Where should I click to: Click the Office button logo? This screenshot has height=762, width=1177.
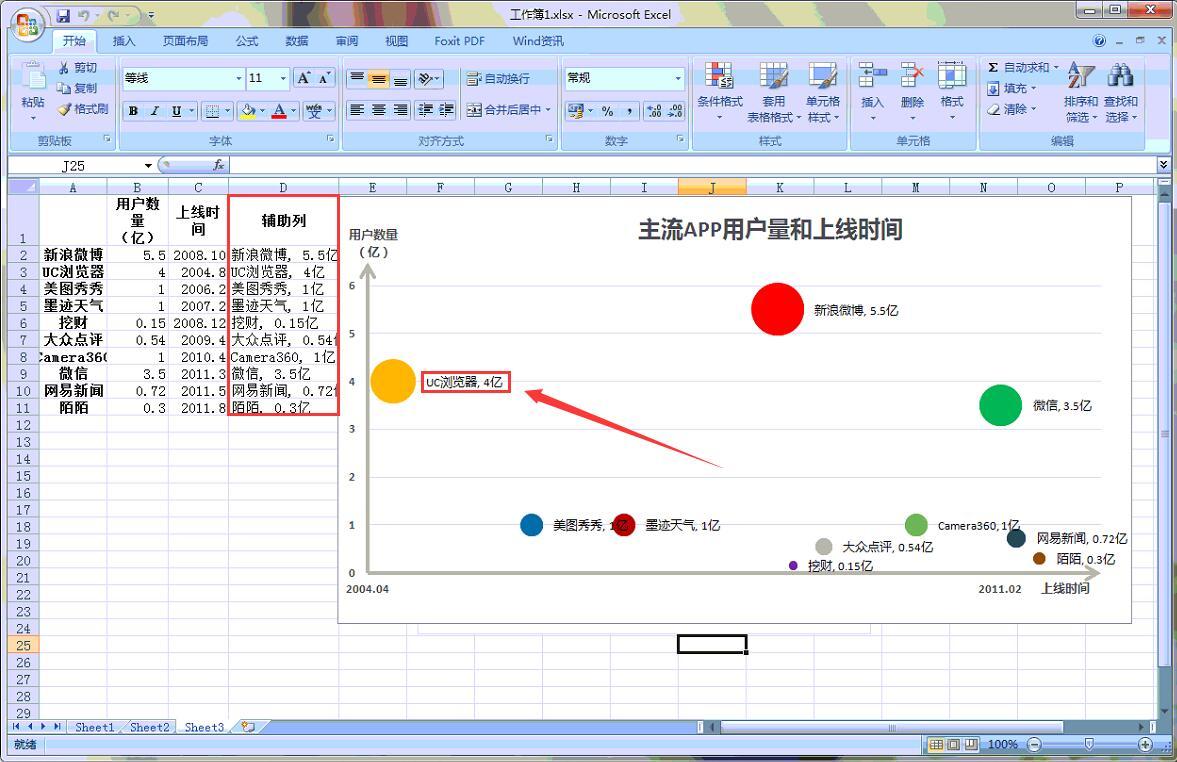tap(27, 25)
